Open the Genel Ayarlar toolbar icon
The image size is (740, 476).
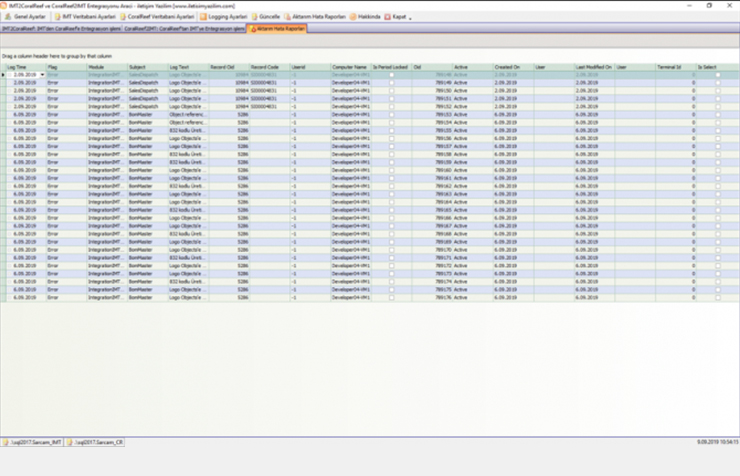pyautogui.click(x=7, y=17)
